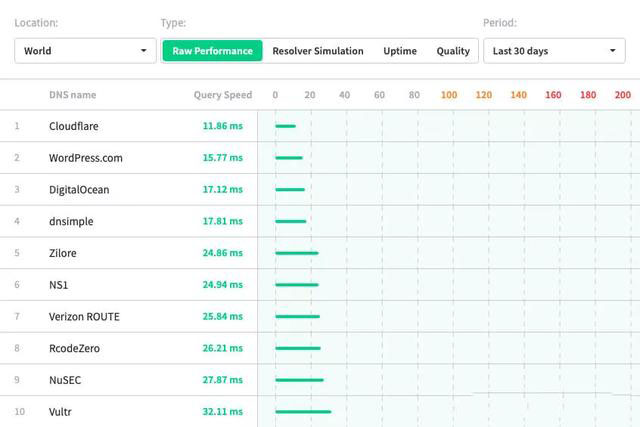Click the DNS name column header
Screen dimensions: 640x427
[x=73, y=95]
